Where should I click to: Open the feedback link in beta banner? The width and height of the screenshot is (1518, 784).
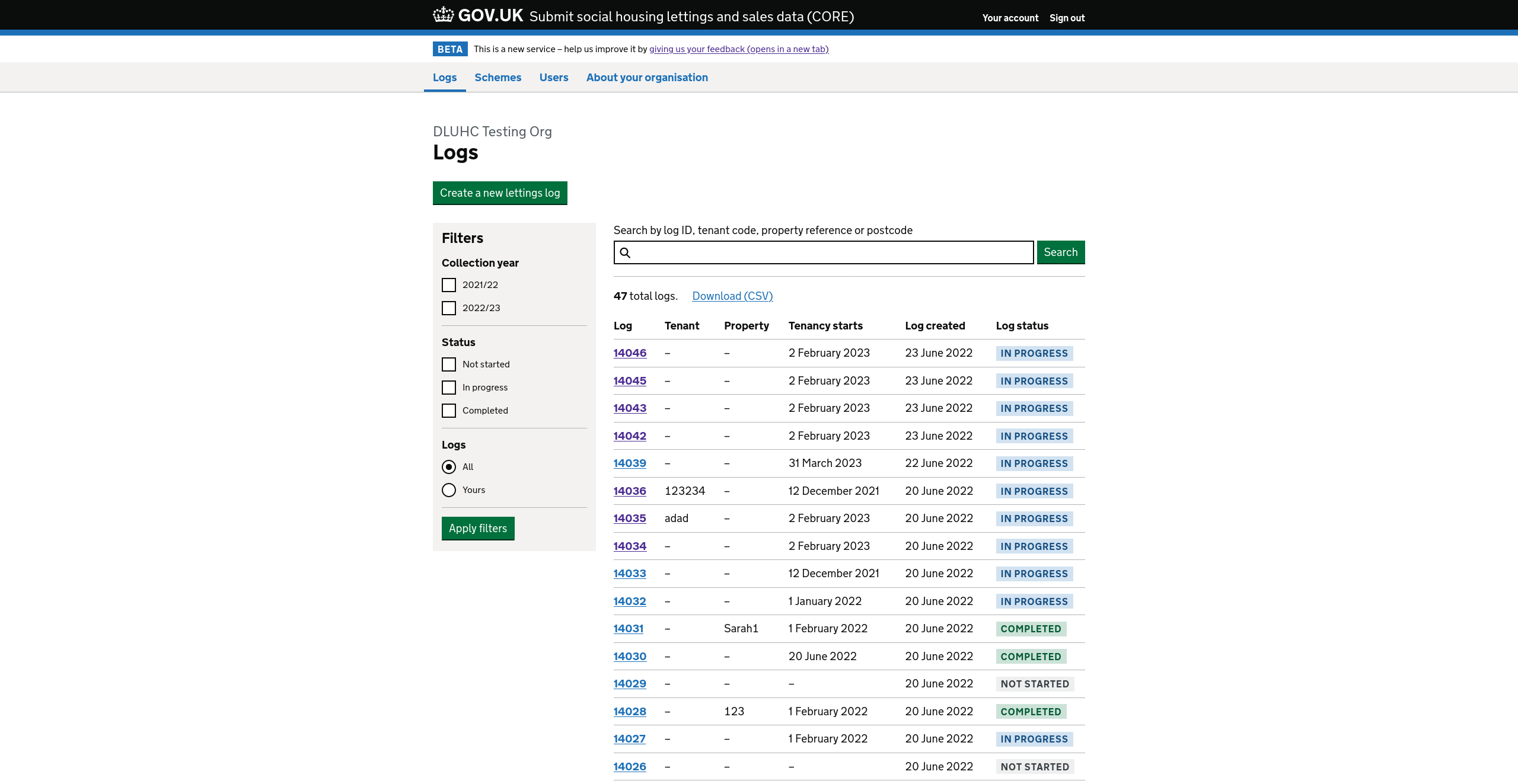pos(738,49)
